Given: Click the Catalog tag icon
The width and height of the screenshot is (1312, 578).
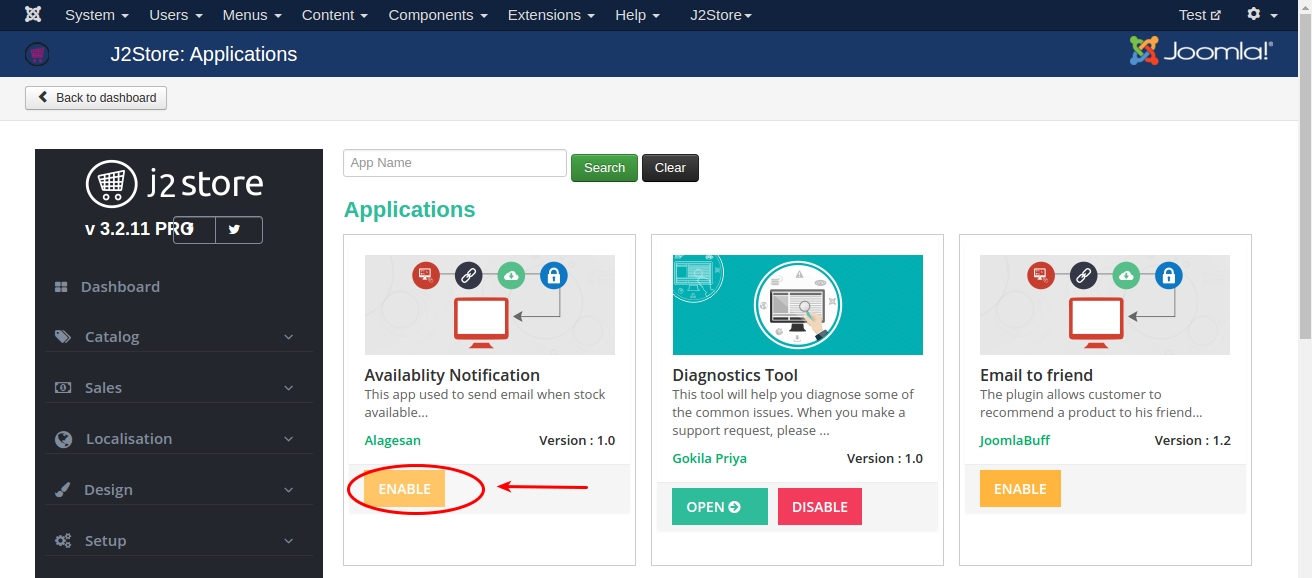Looking at the screenshot, I should tap(63, 337).
